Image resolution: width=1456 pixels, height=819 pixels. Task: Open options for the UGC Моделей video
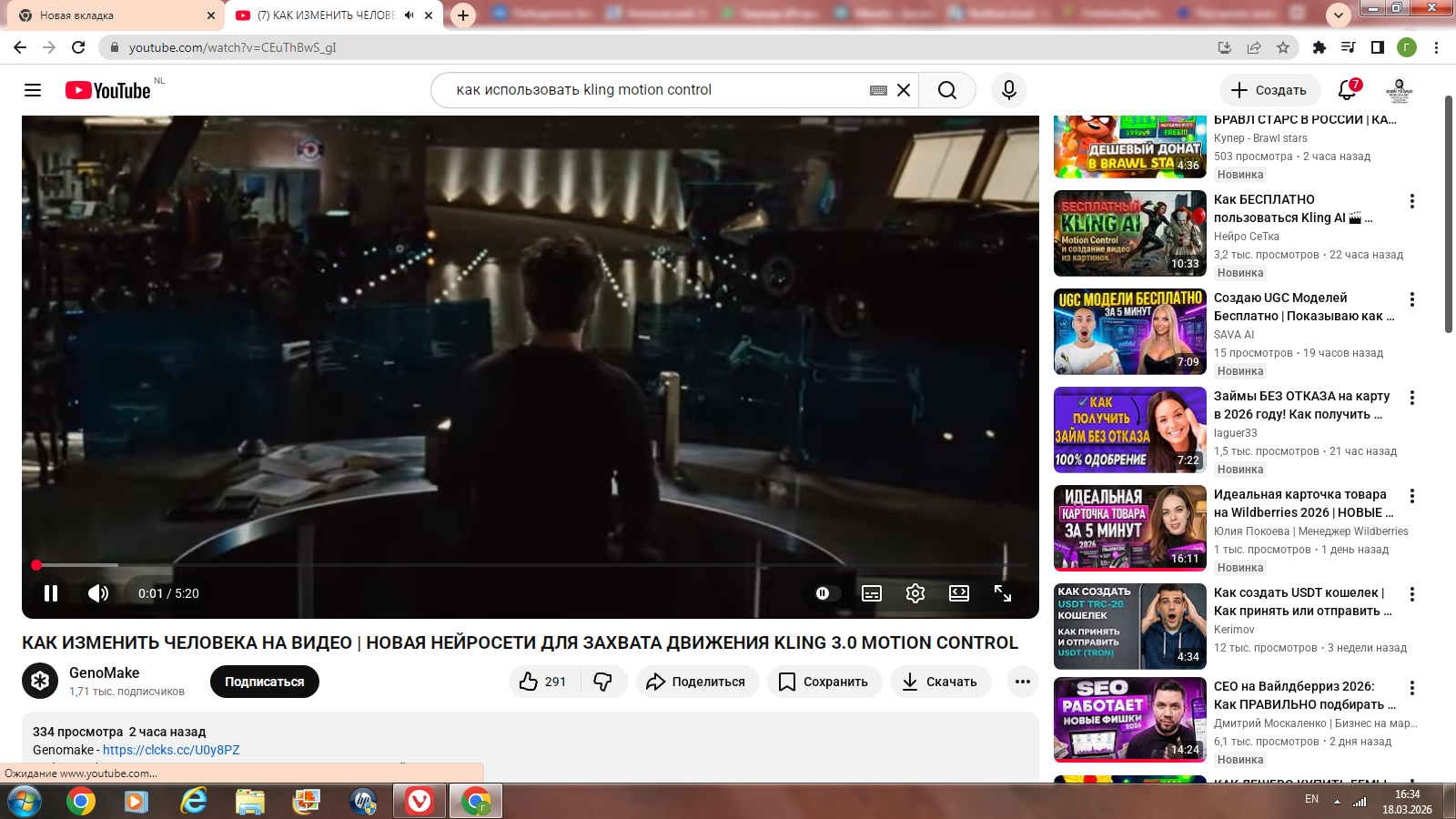[1412, 299]
